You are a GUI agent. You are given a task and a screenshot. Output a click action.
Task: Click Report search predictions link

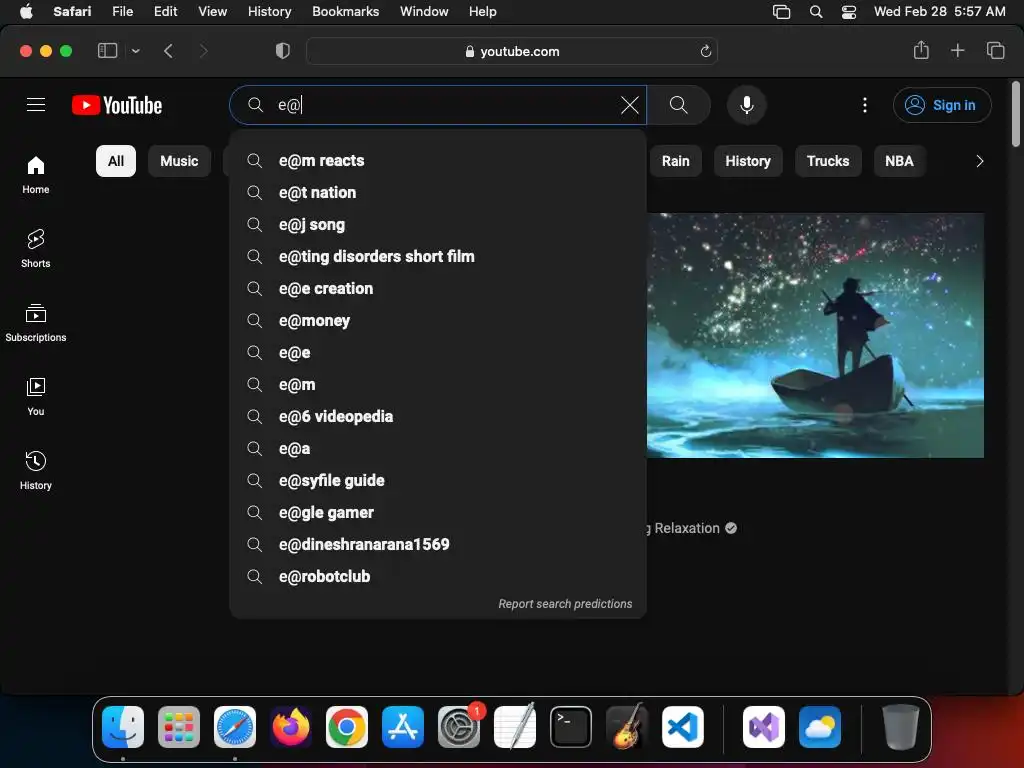point(565,604)
